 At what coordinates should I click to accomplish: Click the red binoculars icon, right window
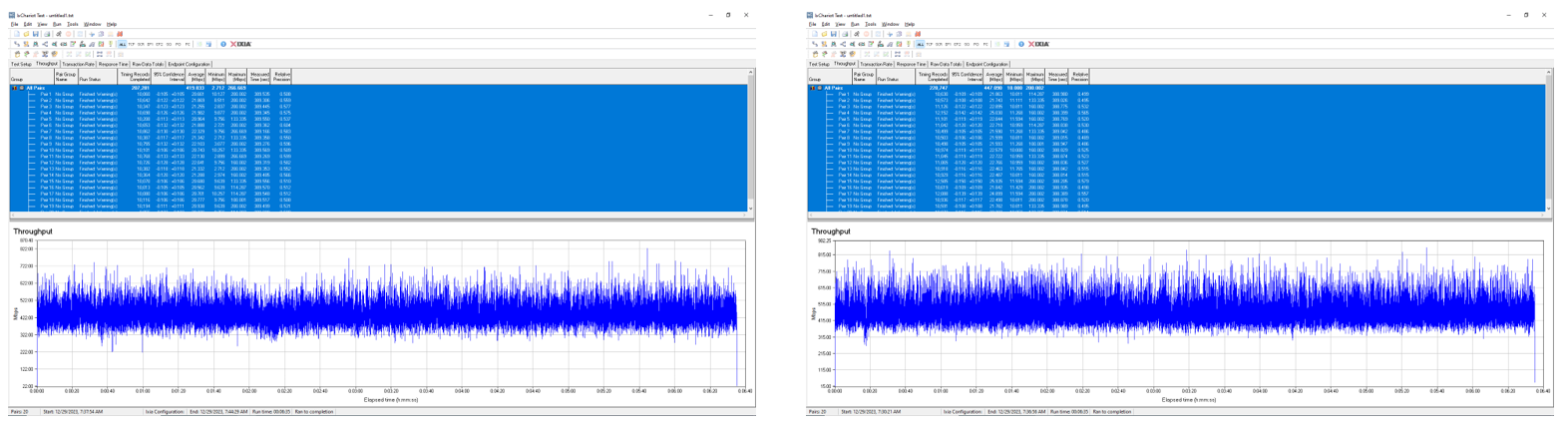918,34
